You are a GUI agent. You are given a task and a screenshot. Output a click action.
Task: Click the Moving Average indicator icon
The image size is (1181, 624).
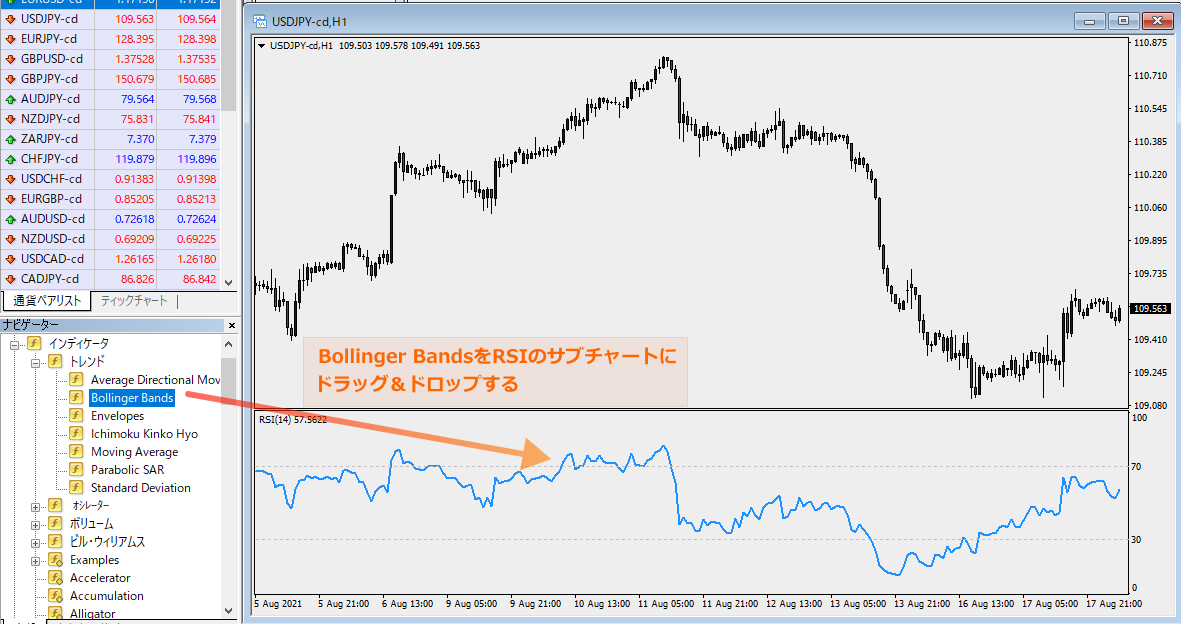coord(76,452)
